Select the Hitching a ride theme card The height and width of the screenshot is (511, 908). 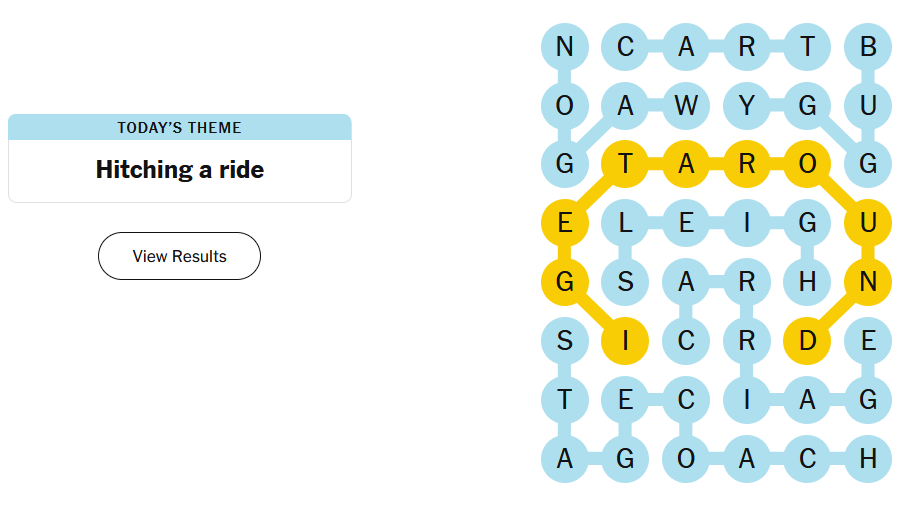click(180, 158)
